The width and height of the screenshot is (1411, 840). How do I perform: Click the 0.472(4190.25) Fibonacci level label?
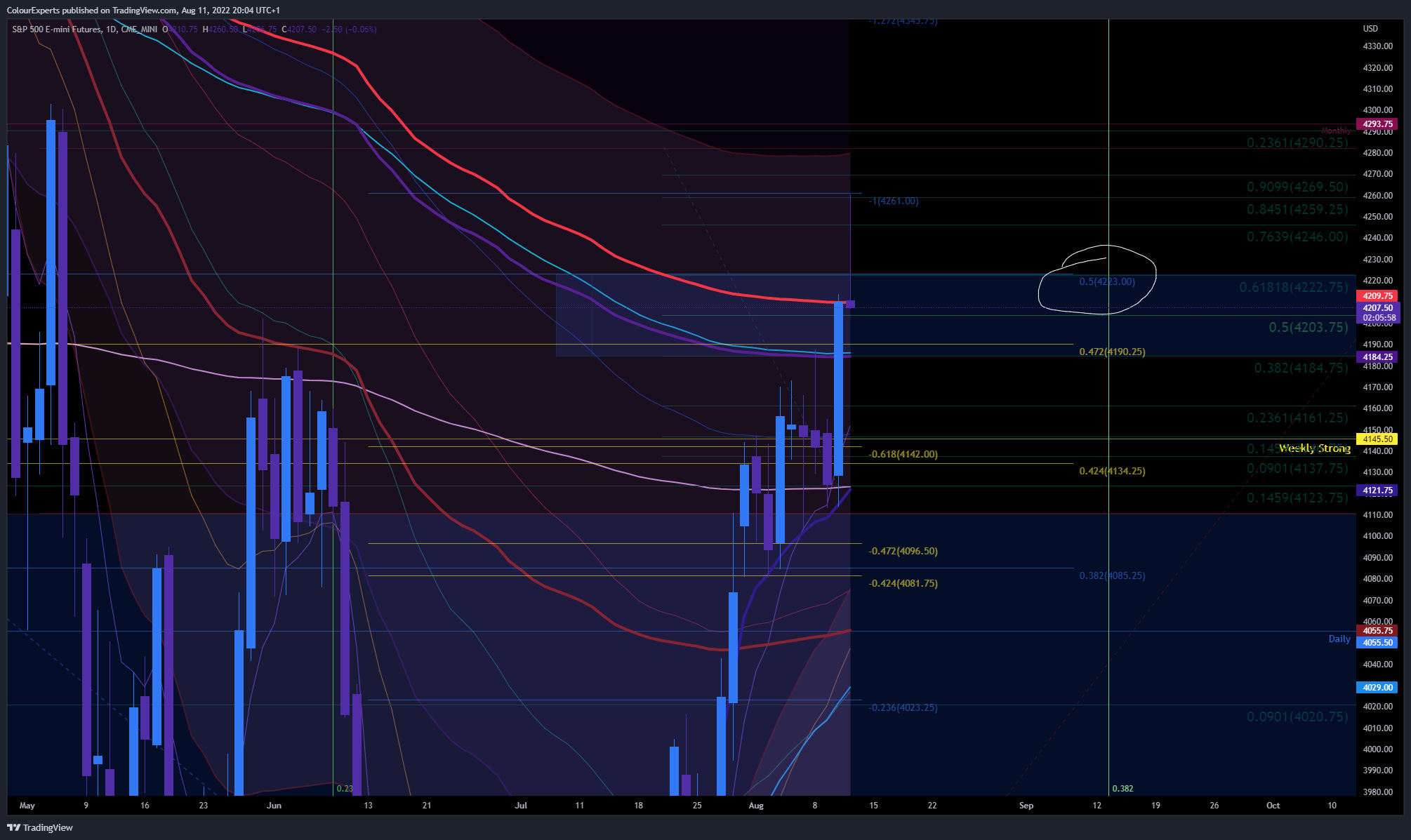[1111, 352]
